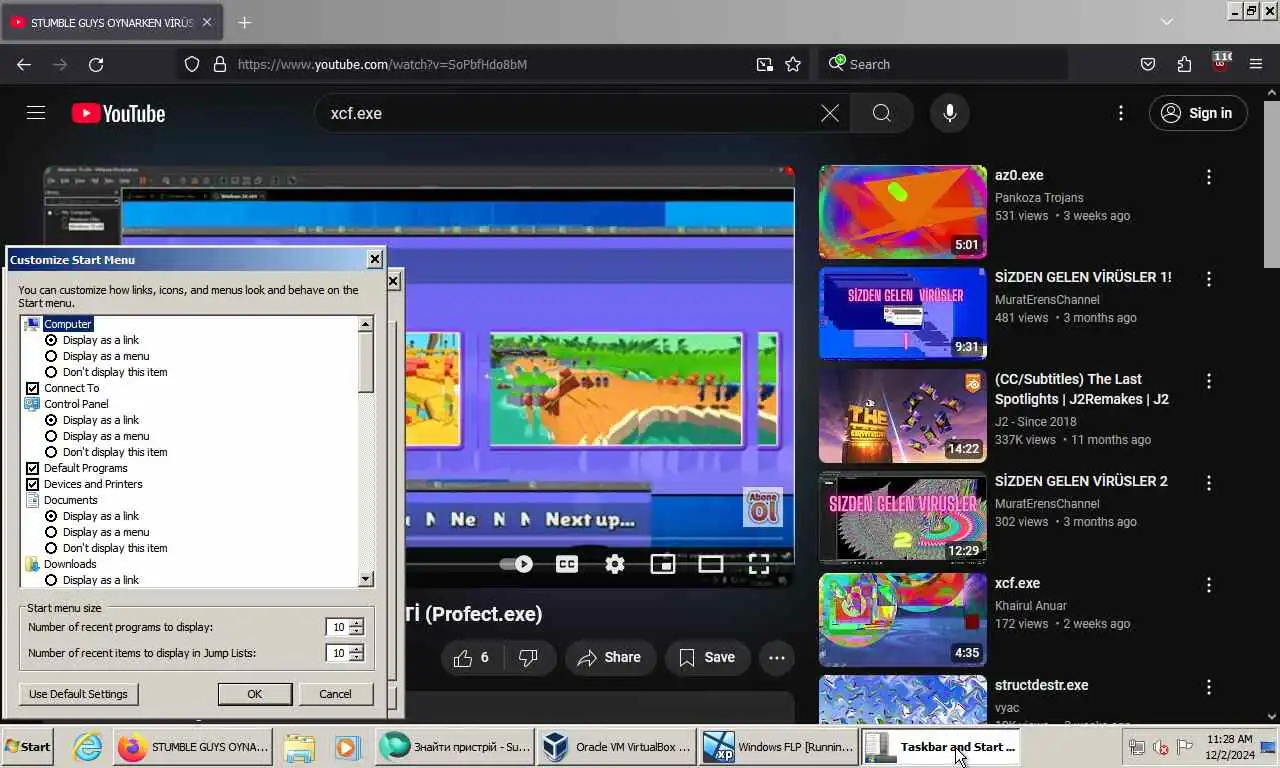Like the video with thumbs up

472,657
